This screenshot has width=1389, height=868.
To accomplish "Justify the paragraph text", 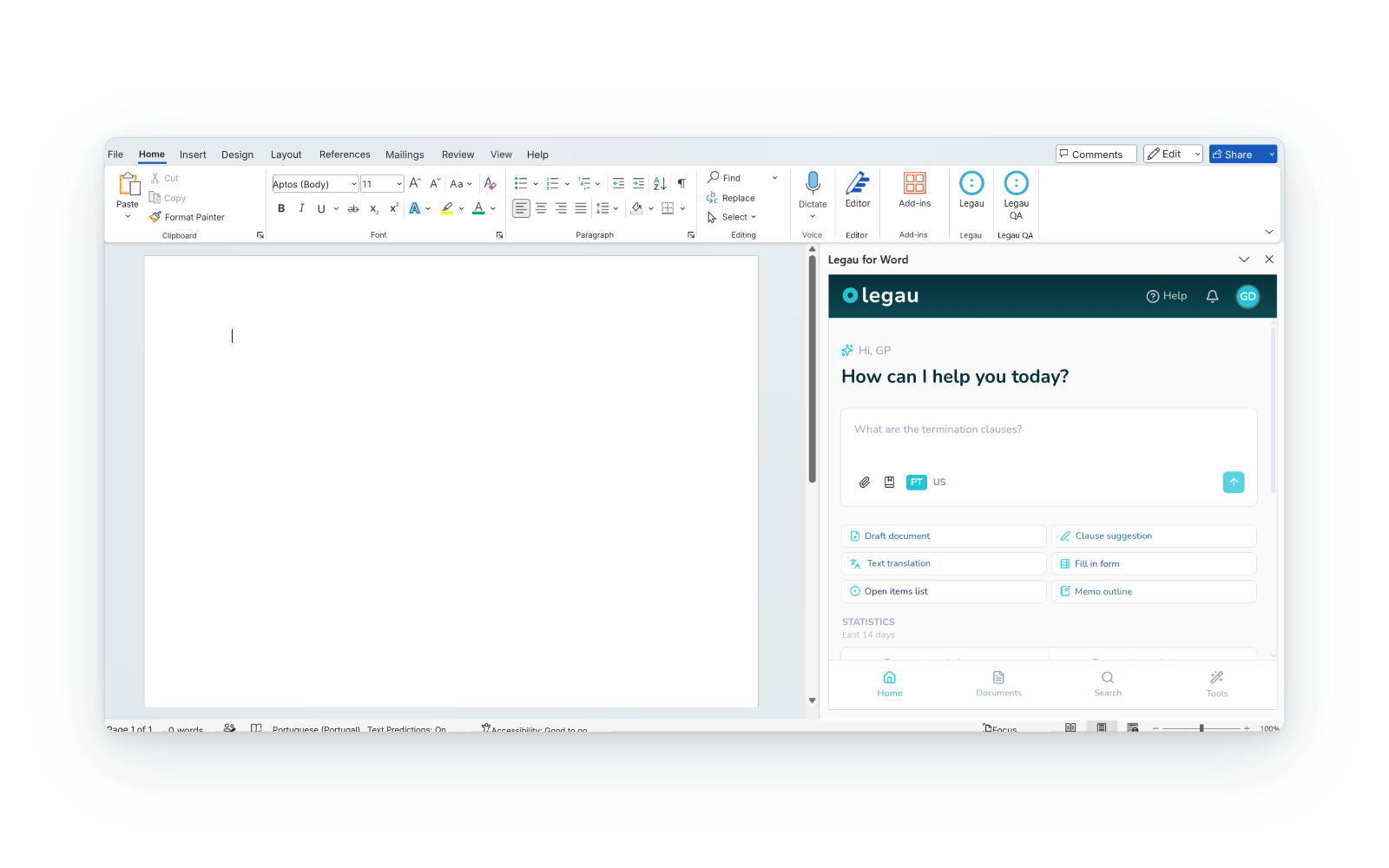I will click(x=581, y=208).
